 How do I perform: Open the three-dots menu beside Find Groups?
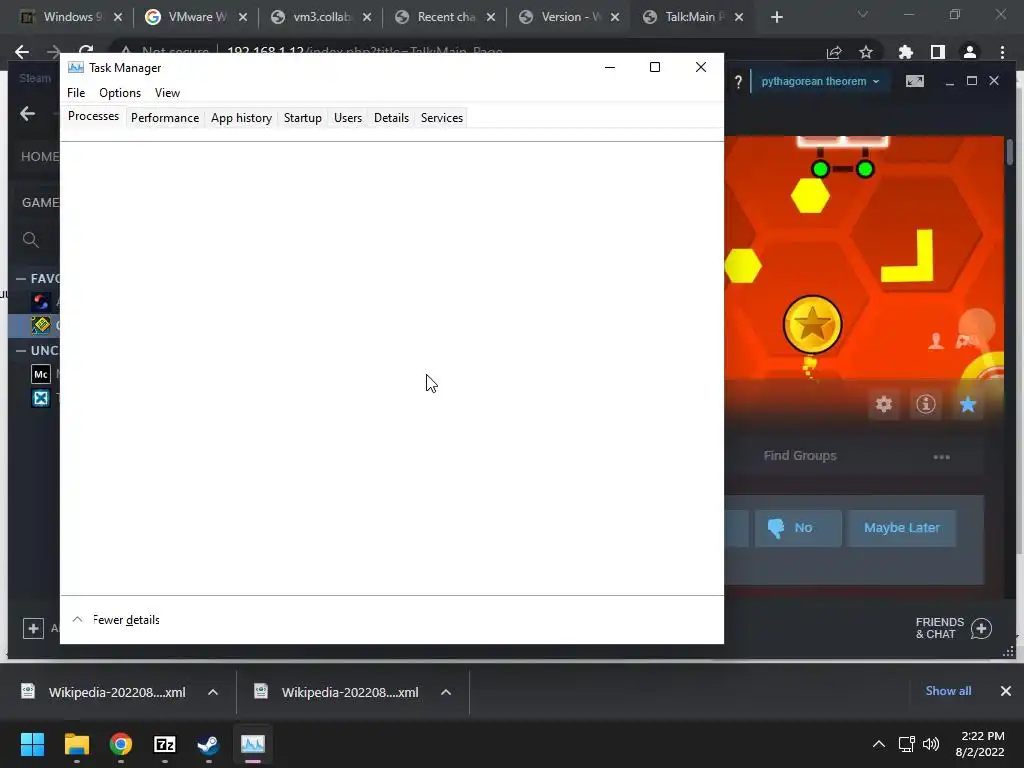coord(941,456)
